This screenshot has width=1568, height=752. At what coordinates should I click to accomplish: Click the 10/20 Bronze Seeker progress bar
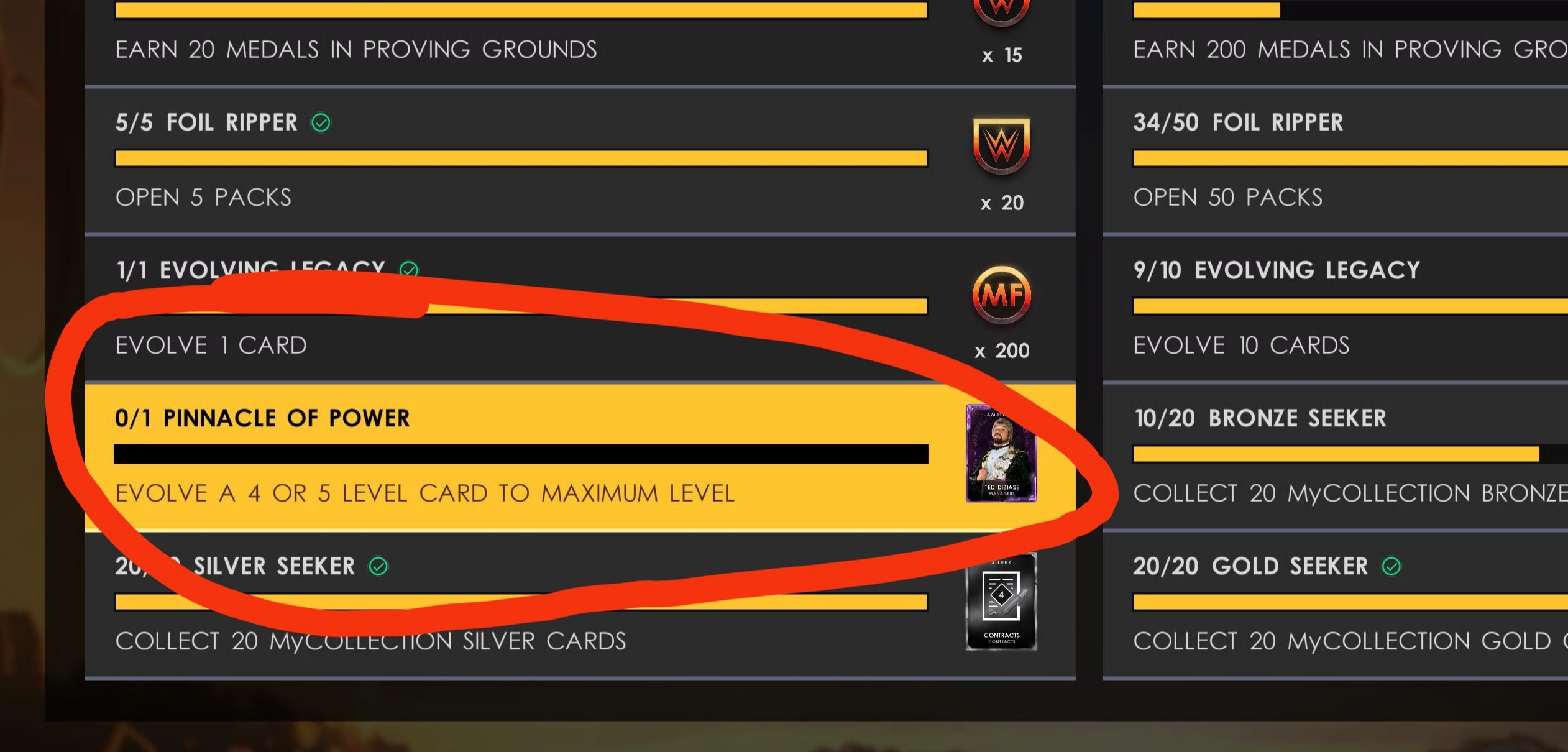[x=1350, y=454]
